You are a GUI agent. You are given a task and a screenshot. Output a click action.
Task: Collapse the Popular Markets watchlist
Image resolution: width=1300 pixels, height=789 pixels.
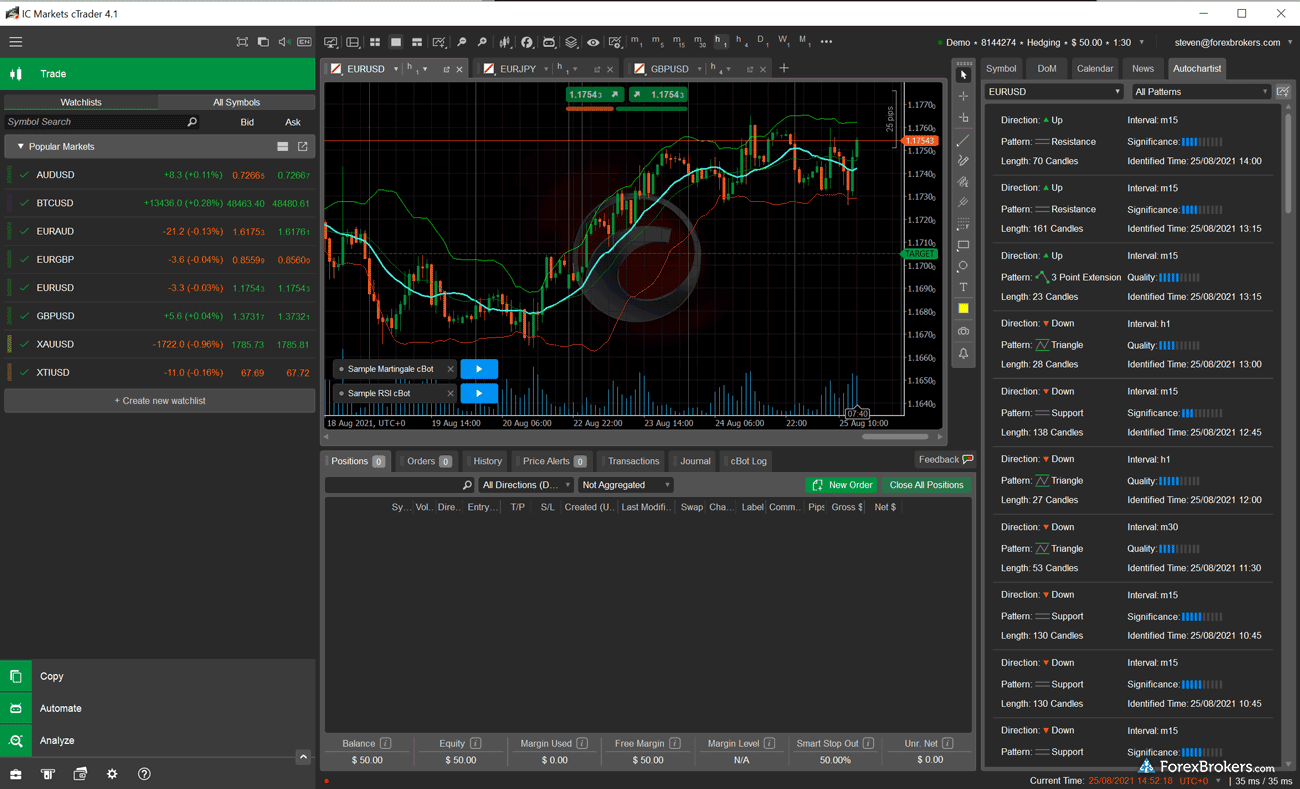coord(19,145)
